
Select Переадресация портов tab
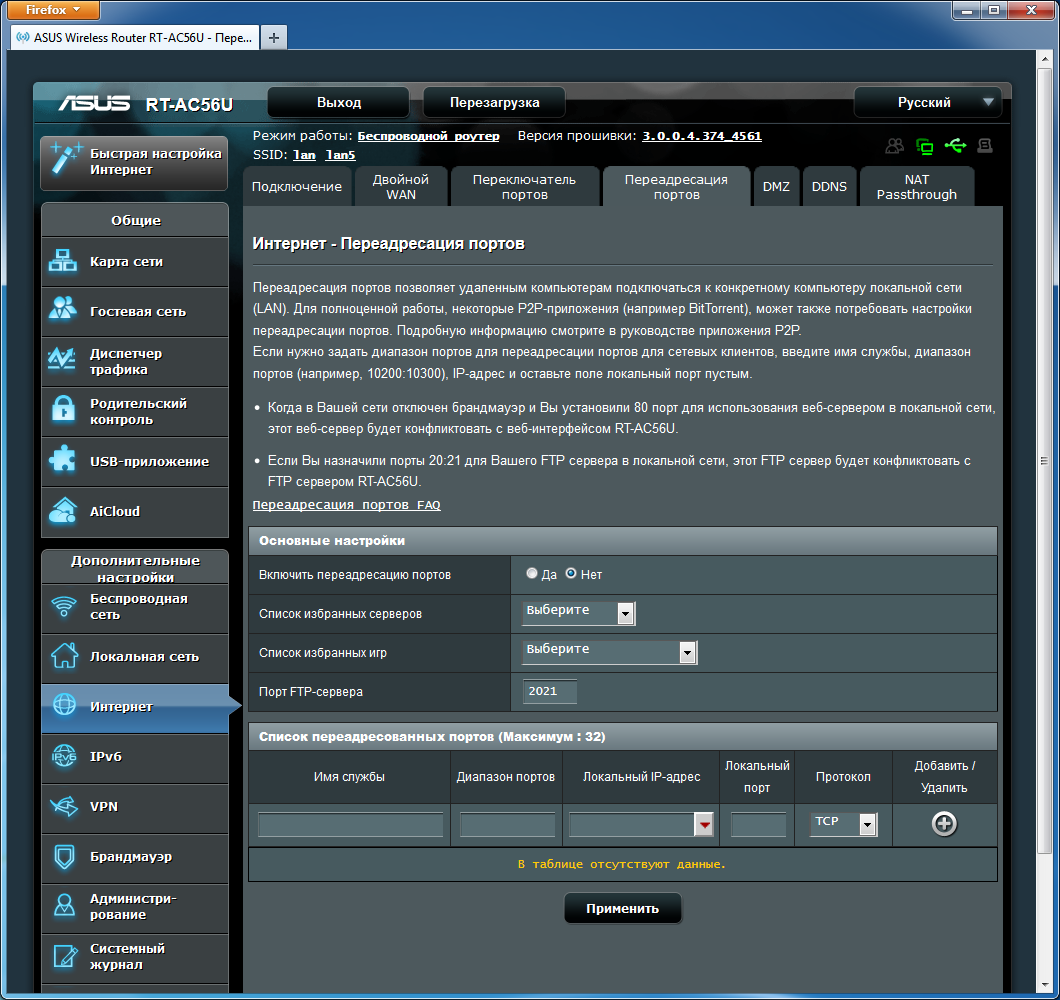676,187
